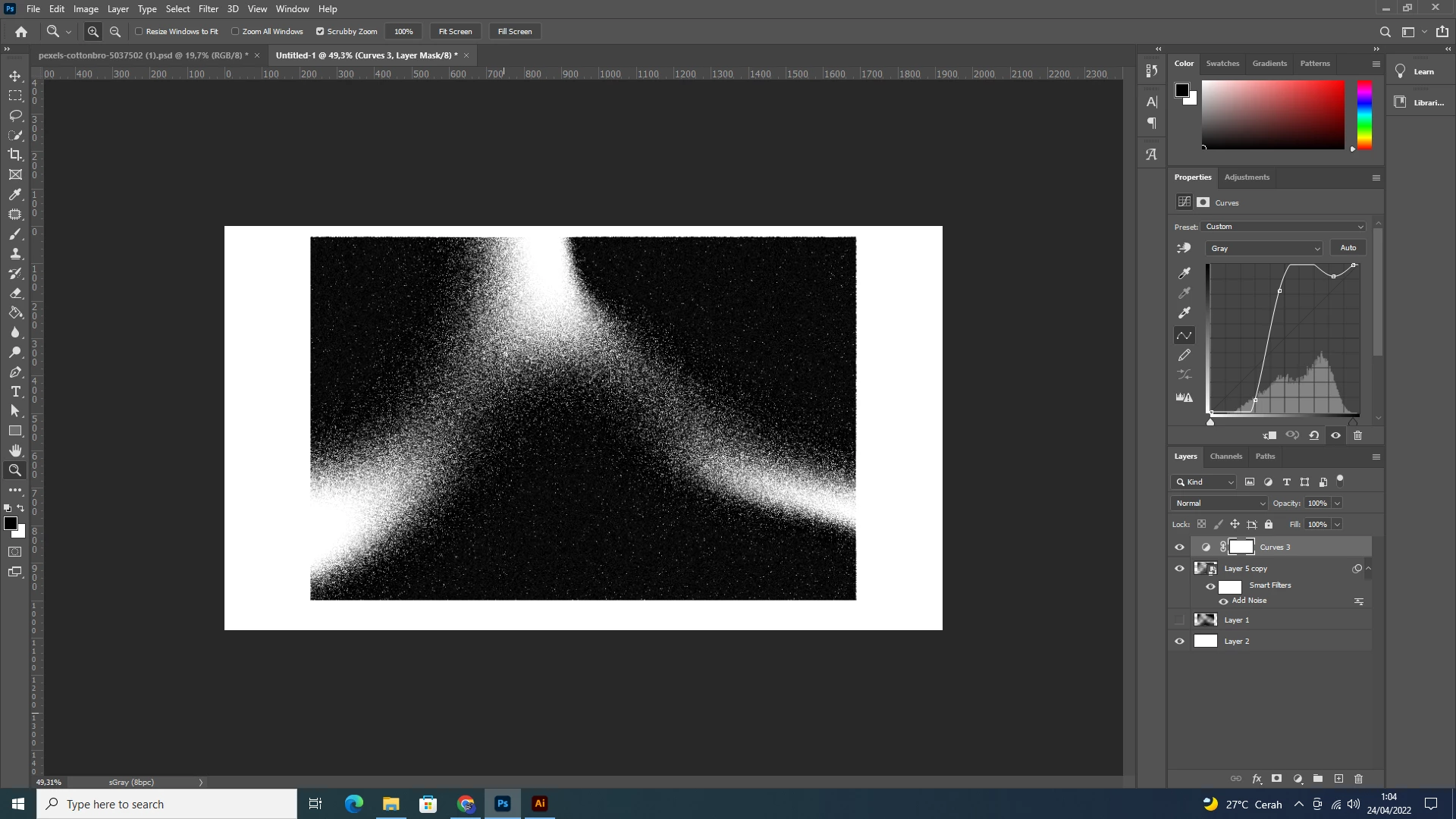Hide the Layer 2 layer
This screenshot has height=819, width=1456.
(x=1179, y=642)
